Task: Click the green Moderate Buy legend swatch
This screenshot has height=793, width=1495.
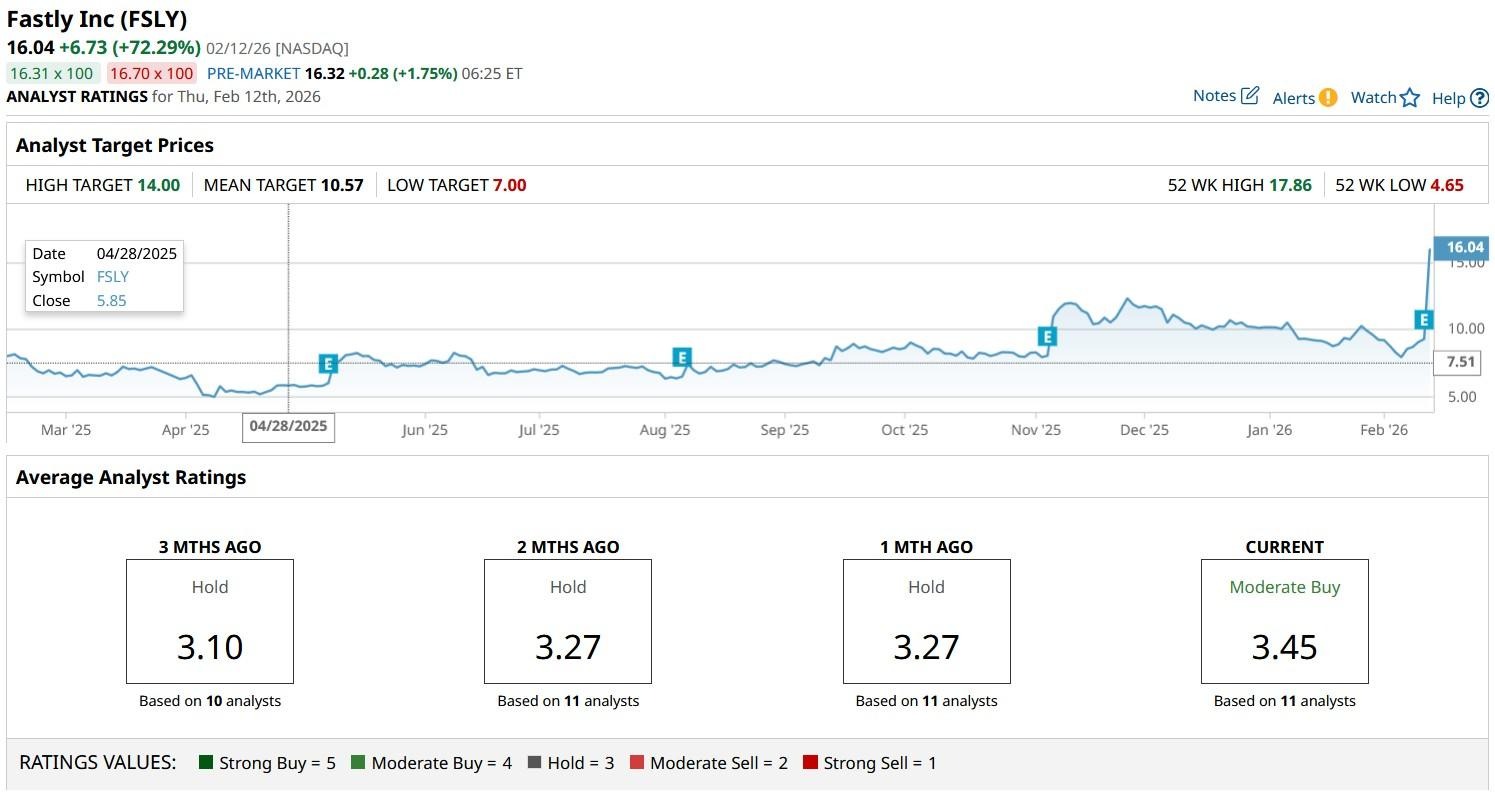Action: pos(358,763)
